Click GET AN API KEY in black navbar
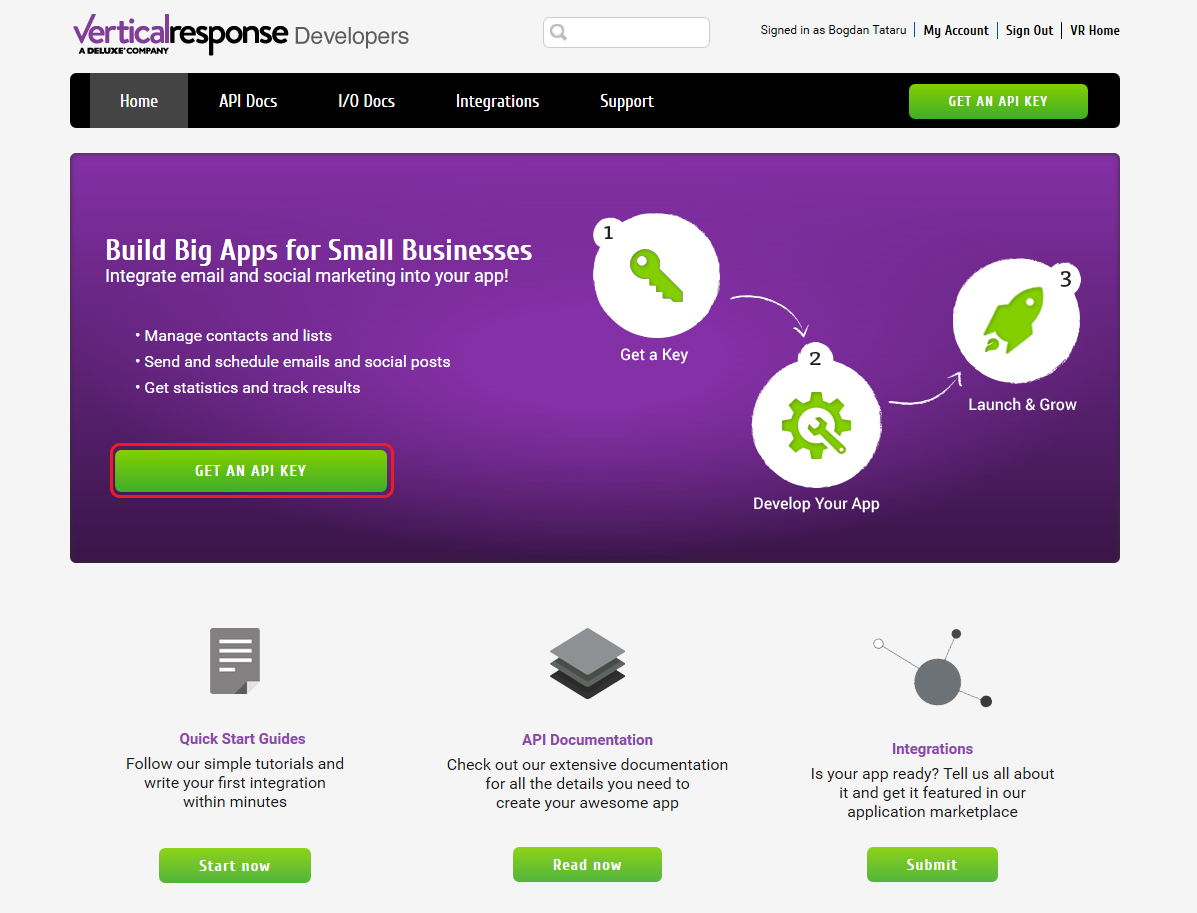Screen dimensions: 1197x913 click(x=998, y=102)
